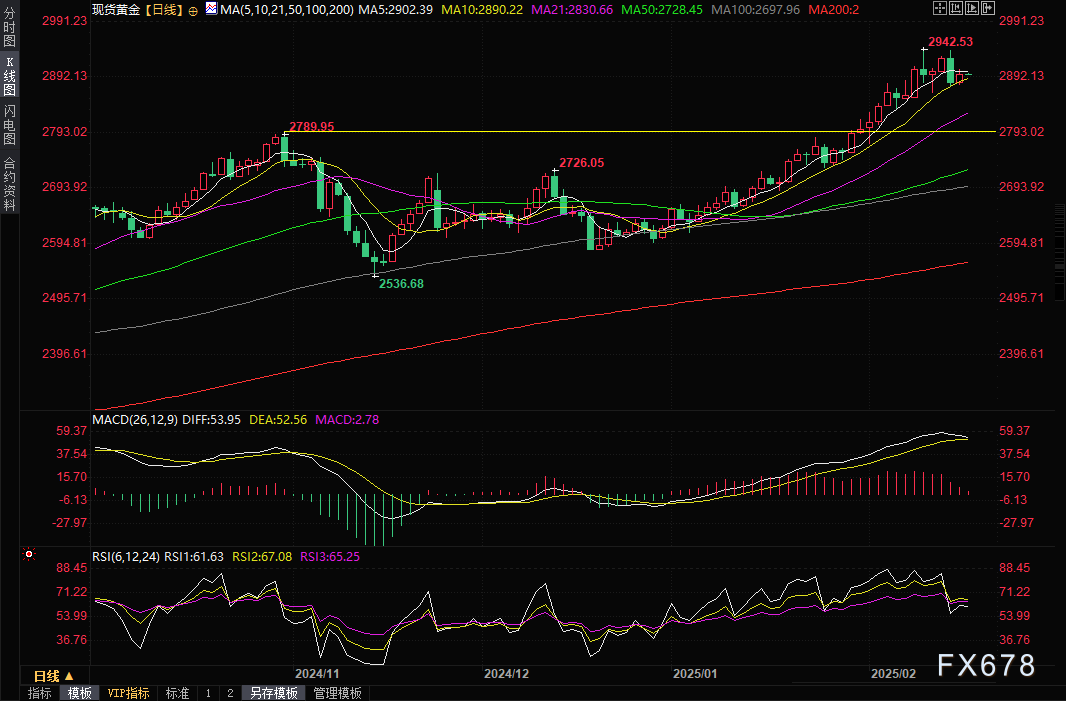Click the small icon beside the RSI panel

pyautogui.click(x=28, y=554)
